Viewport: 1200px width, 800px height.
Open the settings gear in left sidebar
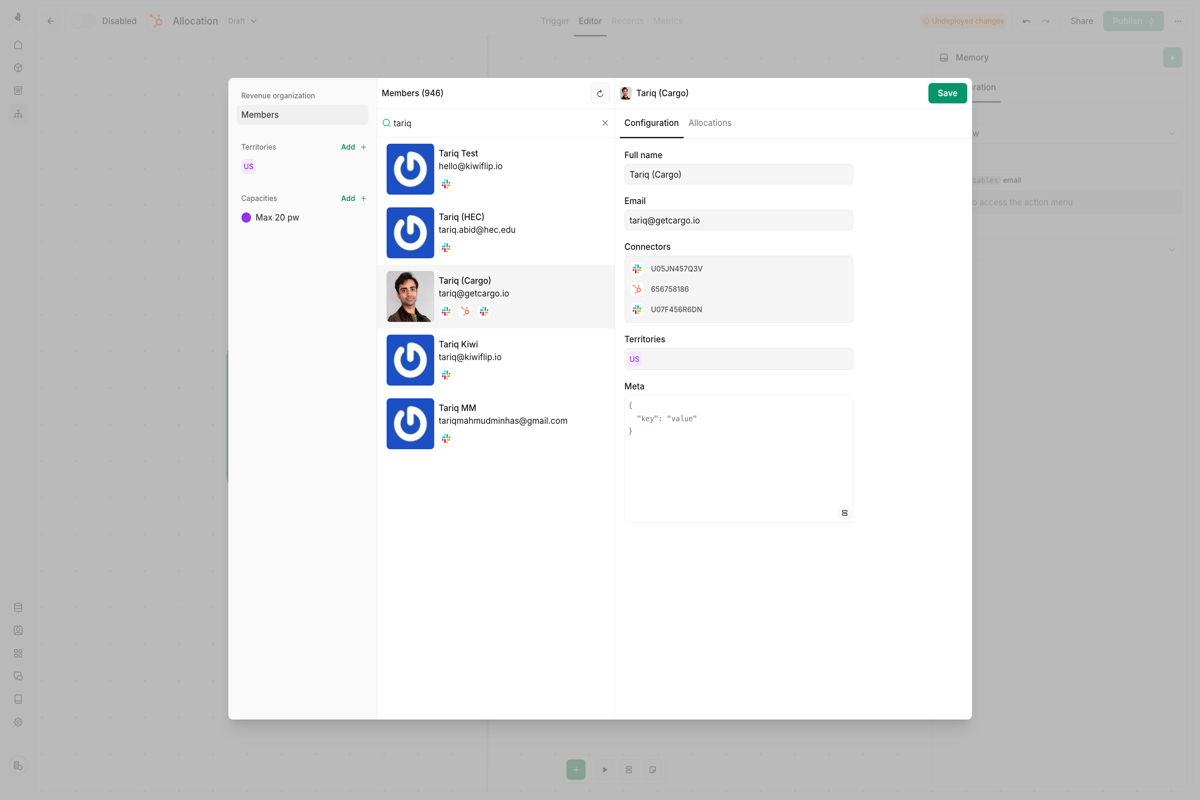coord(18,722)
